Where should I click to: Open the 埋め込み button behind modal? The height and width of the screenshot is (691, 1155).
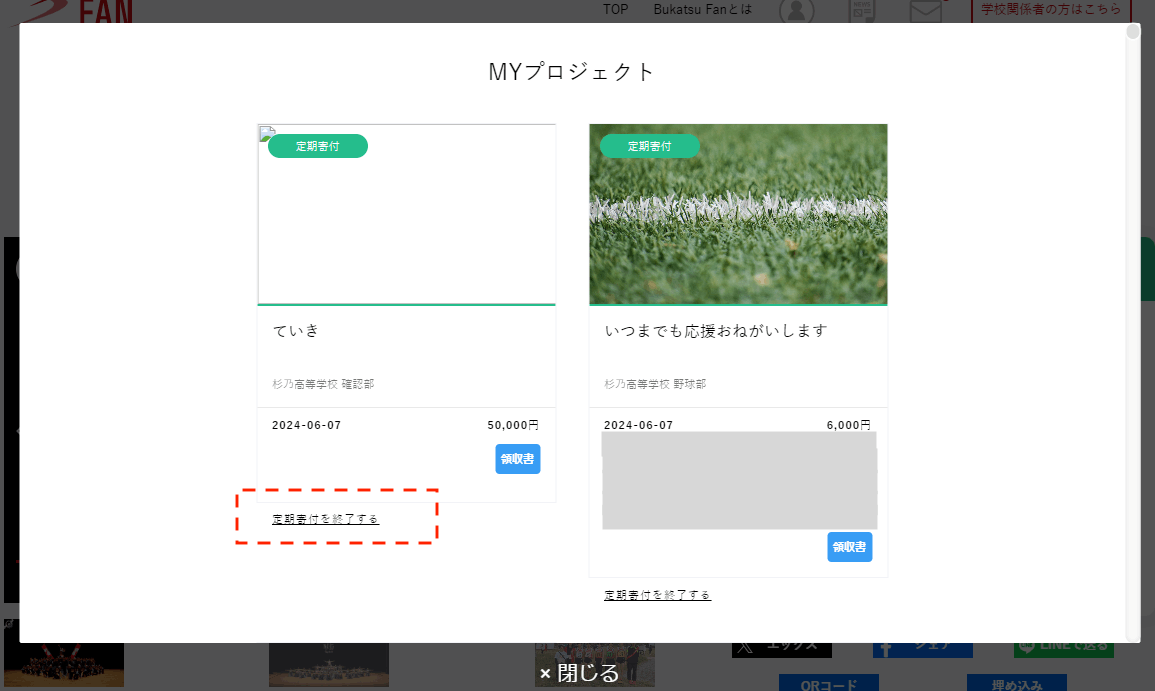tap(1017, 683)
